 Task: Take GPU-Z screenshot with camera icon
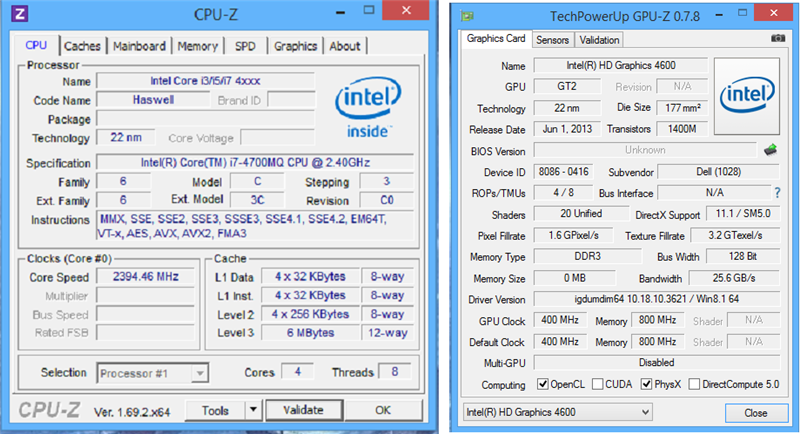coord(778,38)
